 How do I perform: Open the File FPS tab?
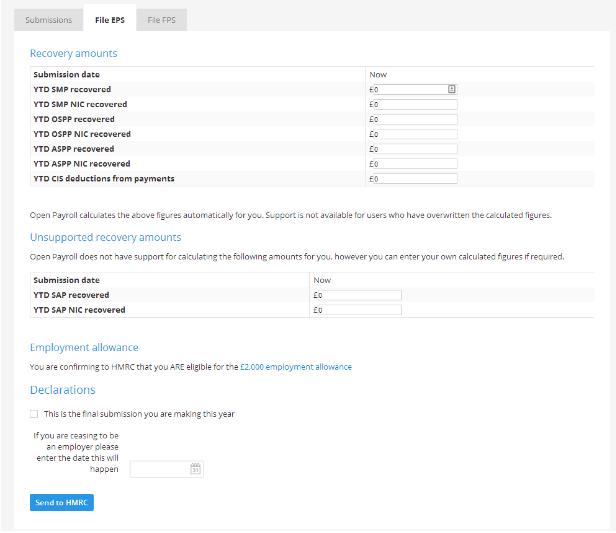coord(161,20)
